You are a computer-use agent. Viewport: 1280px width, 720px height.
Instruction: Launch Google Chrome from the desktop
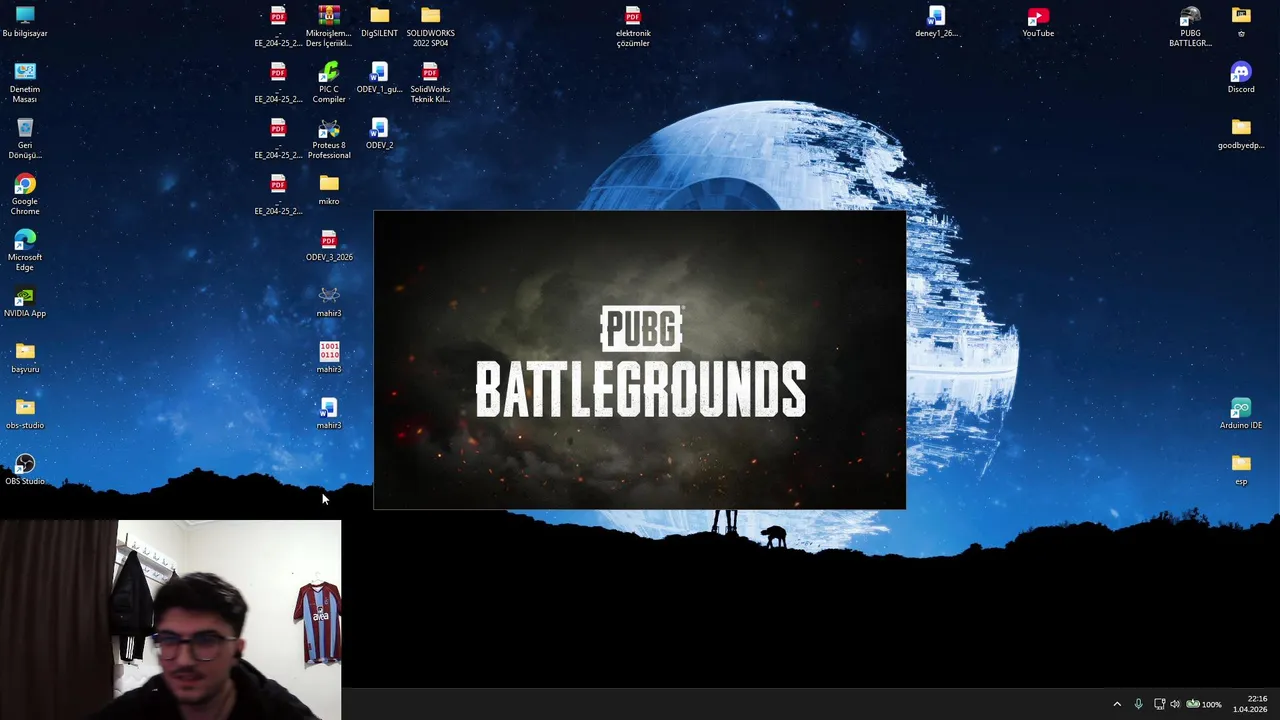pos(25,194)
